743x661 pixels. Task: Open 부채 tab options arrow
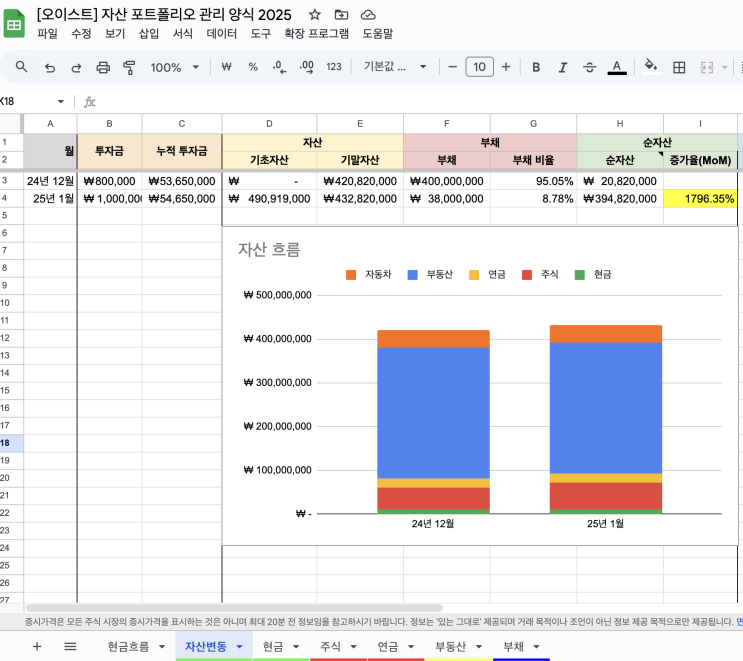(x=536, y=647)
